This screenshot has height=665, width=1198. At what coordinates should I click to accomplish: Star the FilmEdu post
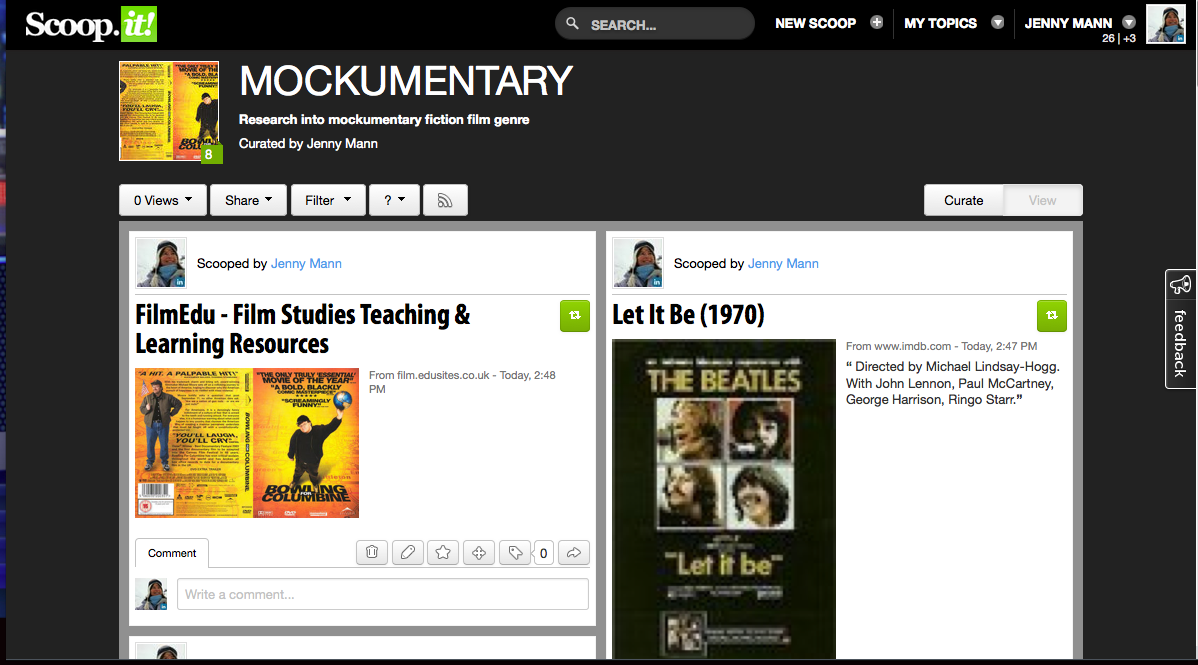pos(443,552)
